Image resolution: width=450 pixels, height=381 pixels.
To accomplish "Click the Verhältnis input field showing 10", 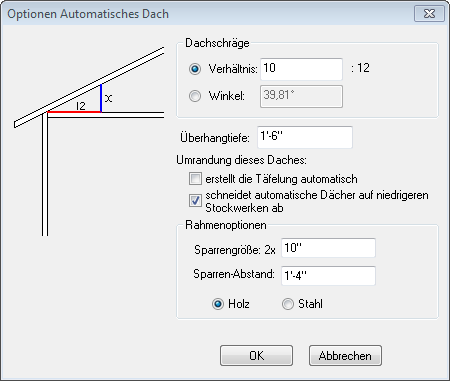I will [301, 69].
